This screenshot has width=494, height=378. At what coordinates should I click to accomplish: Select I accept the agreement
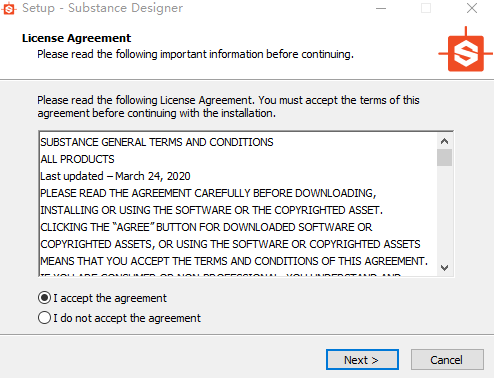102,298
